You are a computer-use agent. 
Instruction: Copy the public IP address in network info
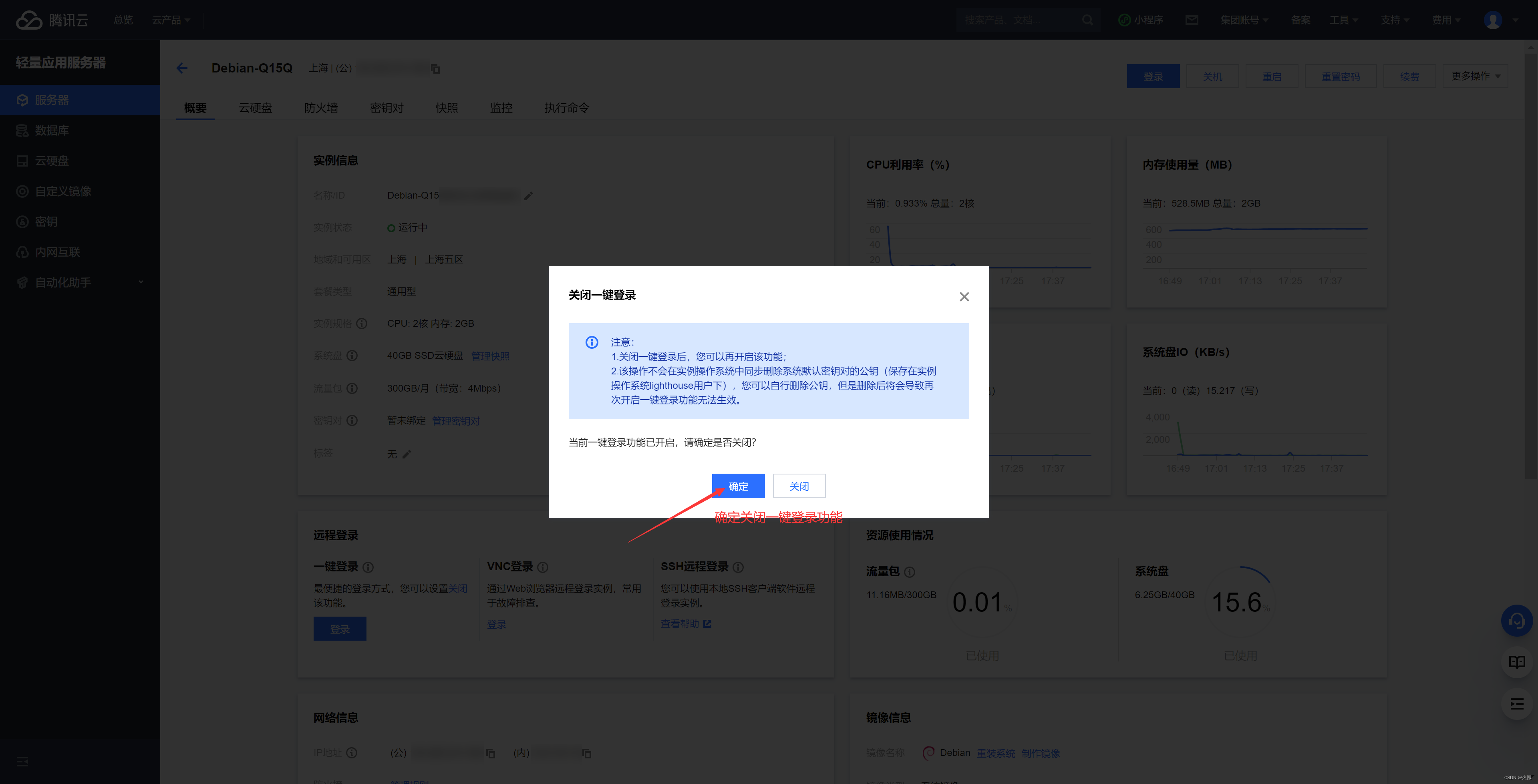point(490,754)
